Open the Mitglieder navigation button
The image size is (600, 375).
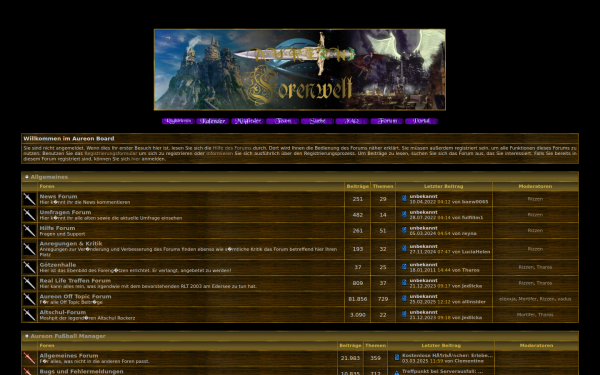coord(248,121)
